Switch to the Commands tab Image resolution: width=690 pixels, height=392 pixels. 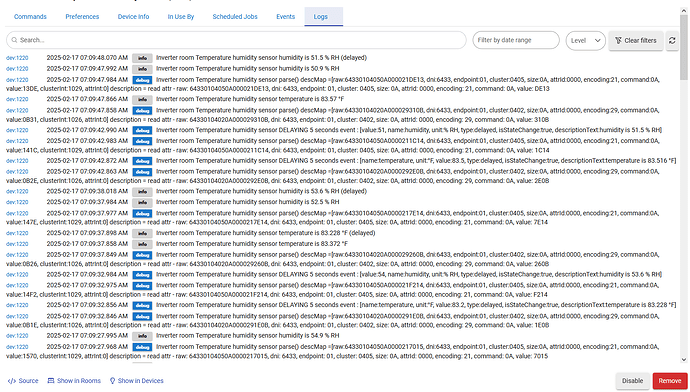(30, 17)
